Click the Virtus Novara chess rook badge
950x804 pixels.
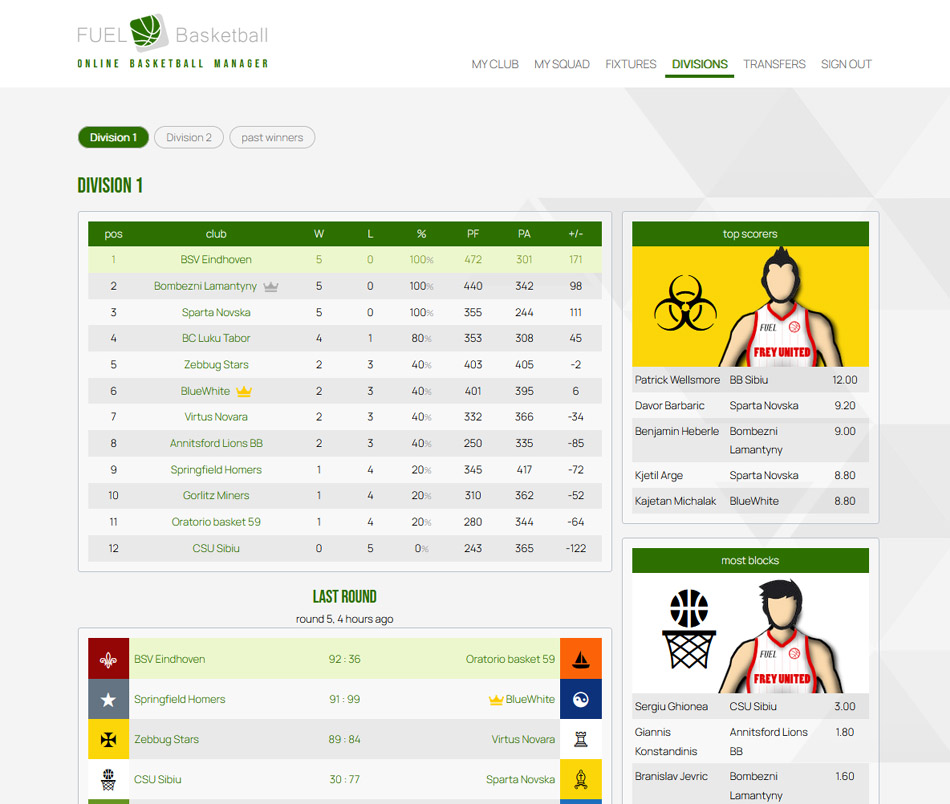click(580, 739)
